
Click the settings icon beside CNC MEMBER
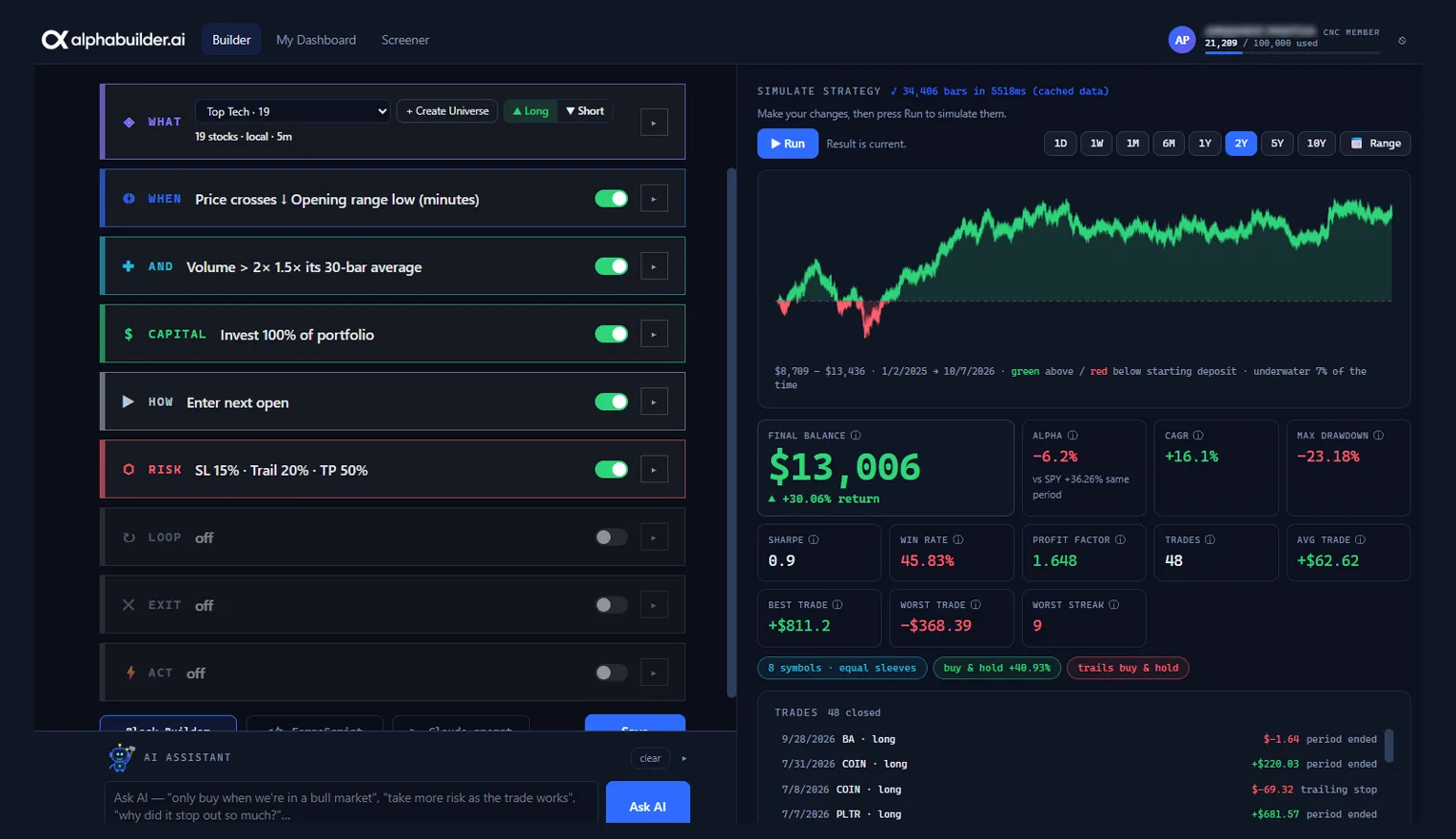click(1402, 41)
